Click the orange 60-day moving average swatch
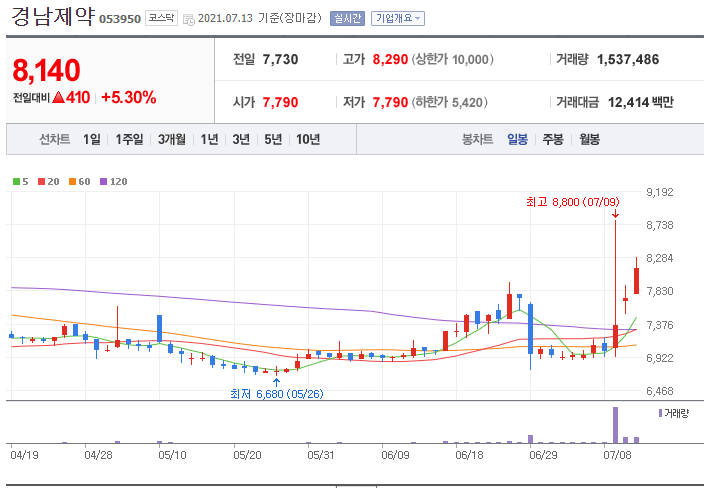Screen dimensions: 704x488 point(72,181)
